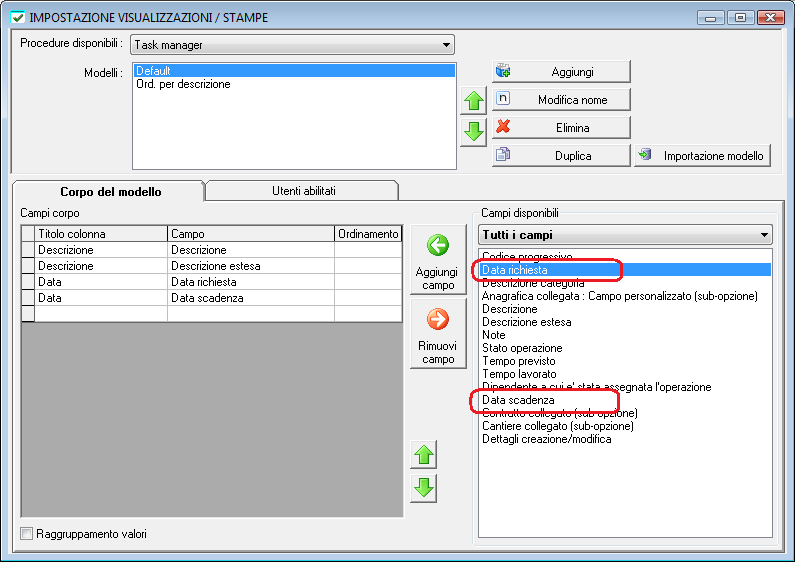This screenshot has width=795, height=562.
Task: Click Modifica nome button
Action: click(x=561, y=99)
